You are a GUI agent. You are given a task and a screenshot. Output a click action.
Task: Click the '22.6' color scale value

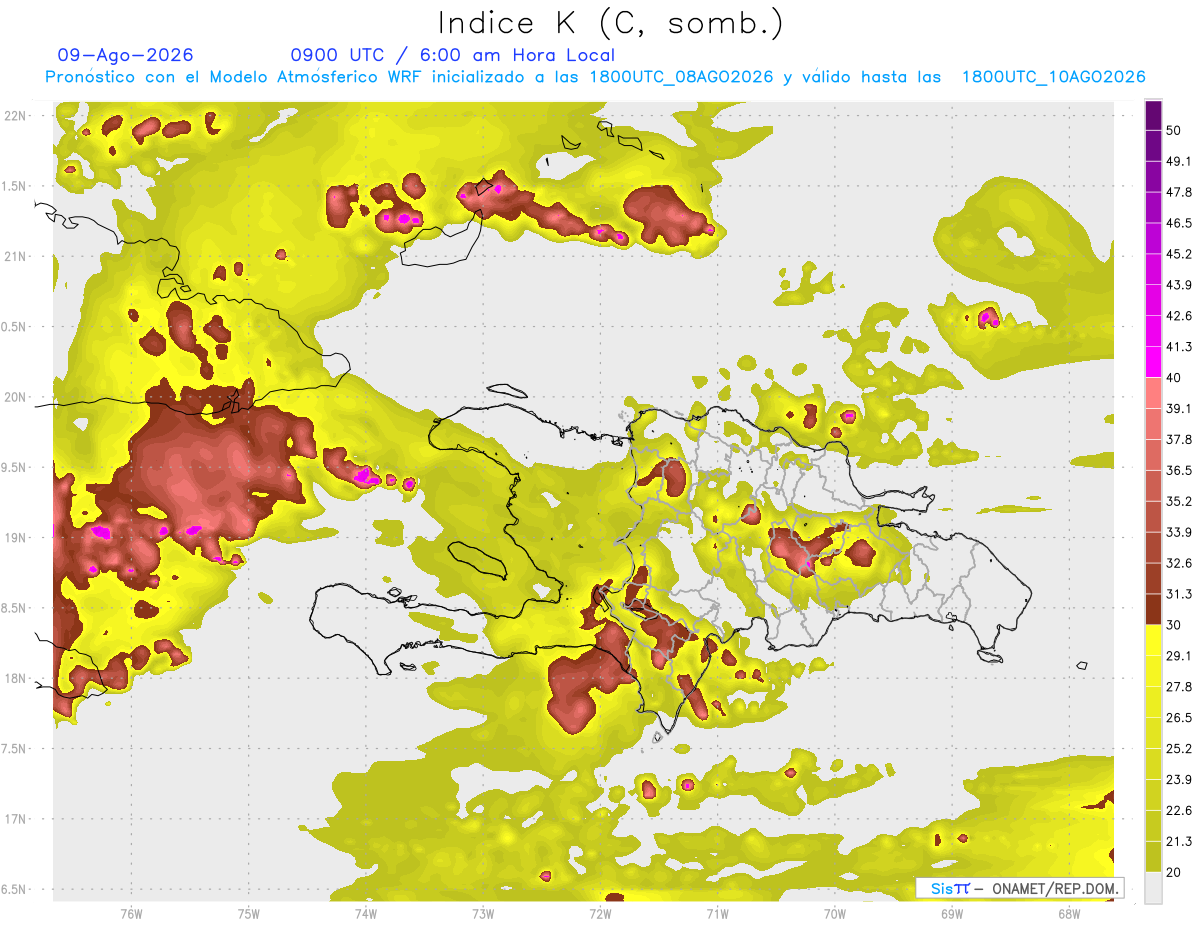[x=1179, y=810]
